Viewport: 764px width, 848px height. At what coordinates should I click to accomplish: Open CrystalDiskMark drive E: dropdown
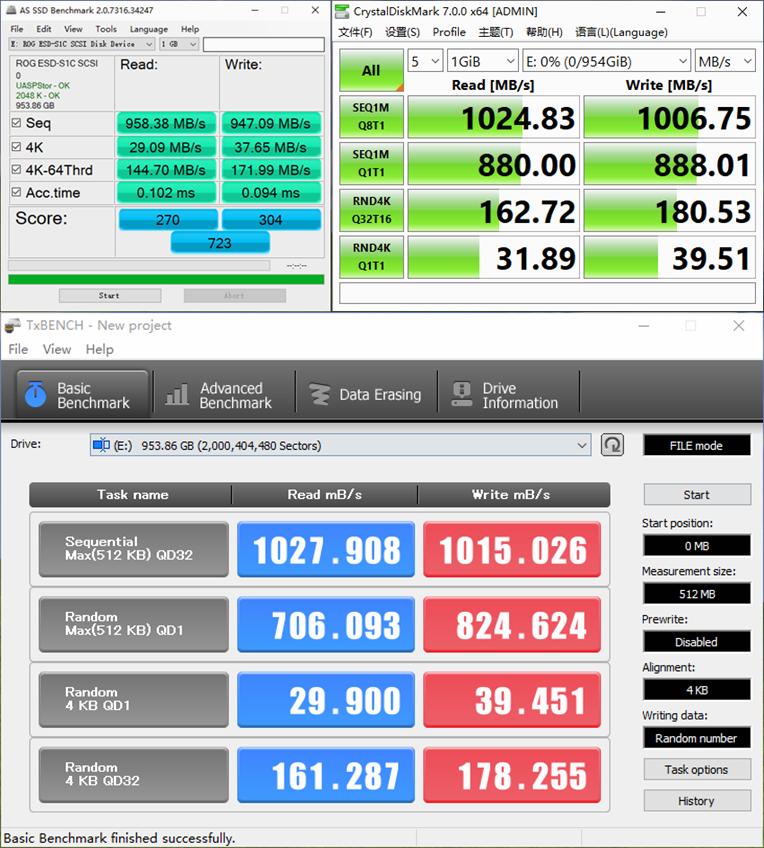607,62
